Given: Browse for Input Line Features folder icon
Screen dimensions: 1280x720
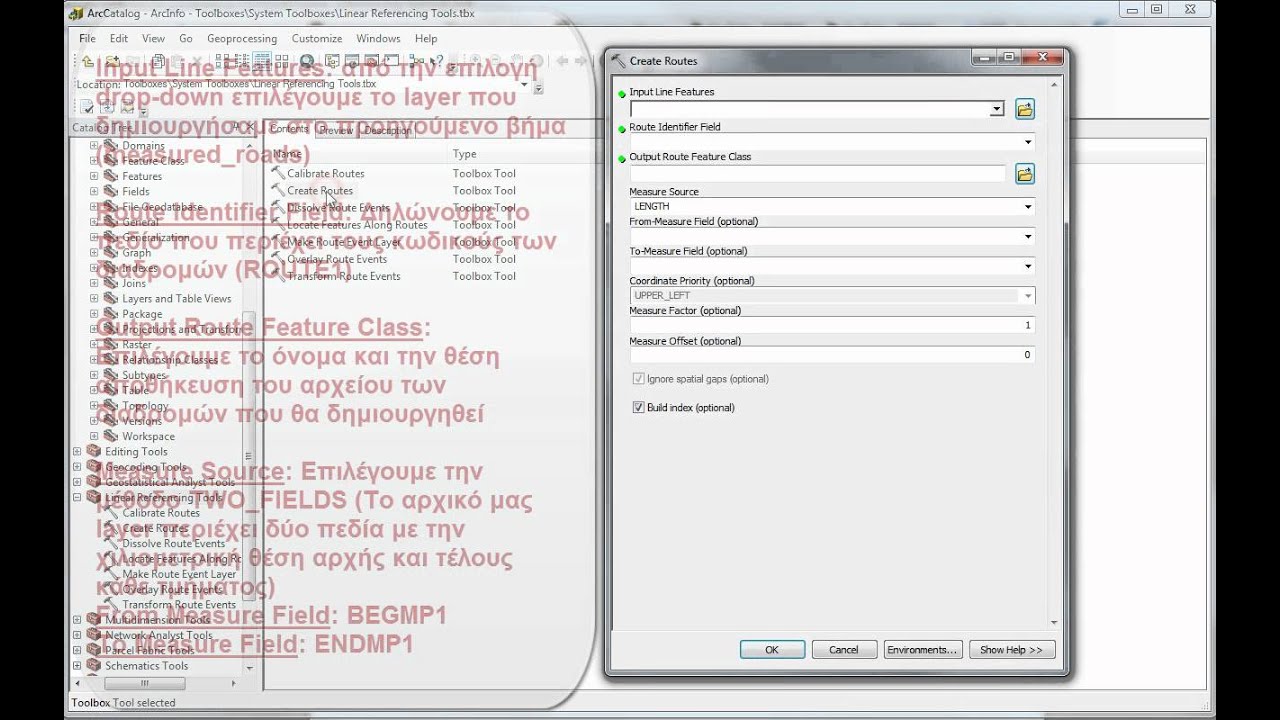Looking at the screenshot, I should point(1025,109).
